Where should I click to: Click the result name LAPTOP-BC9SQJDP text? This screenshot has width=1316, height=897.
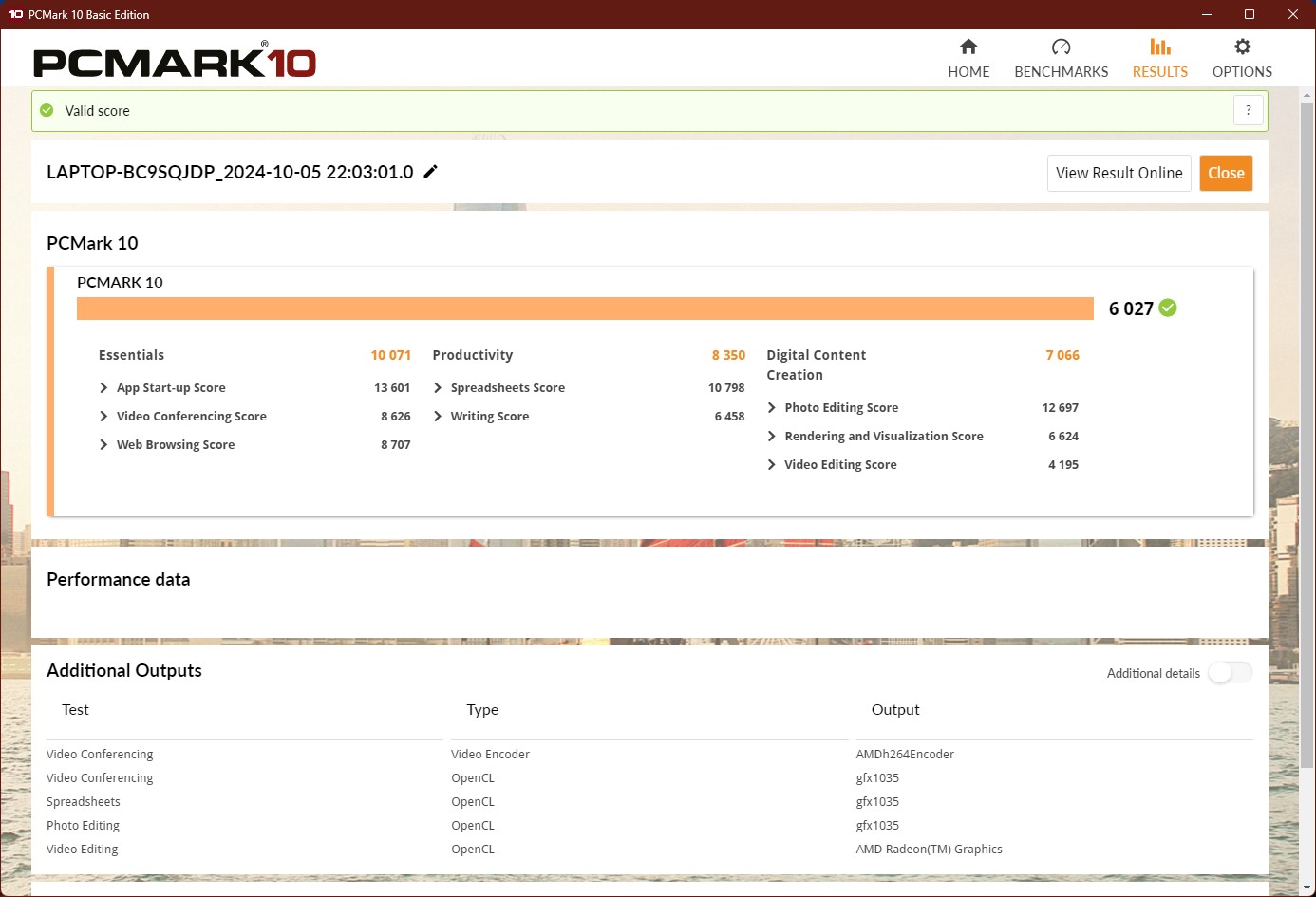[230, 172]
